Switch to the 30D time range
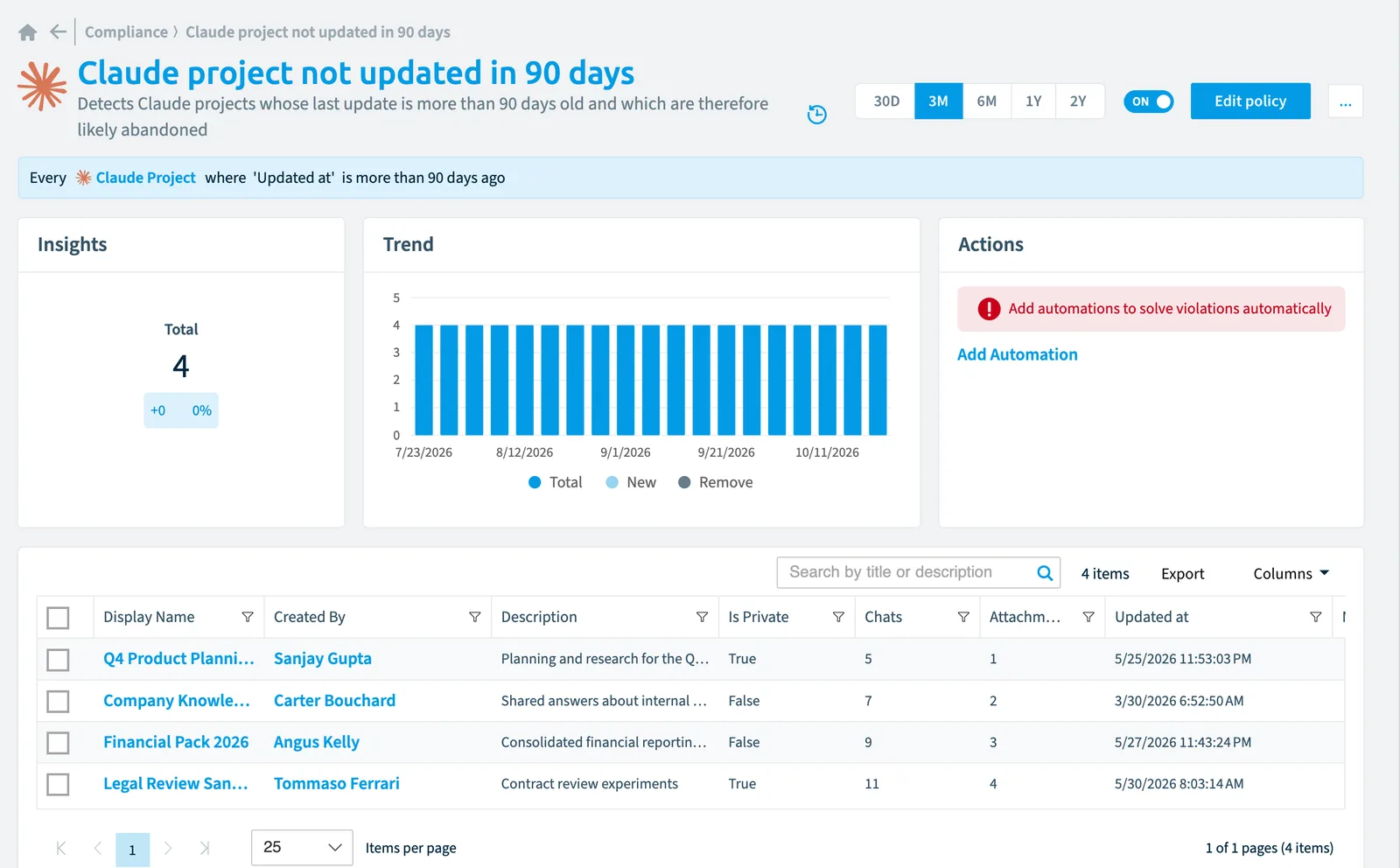This screenshot has width=1400, height=868. pyautogui.click(x=886, y=101)
